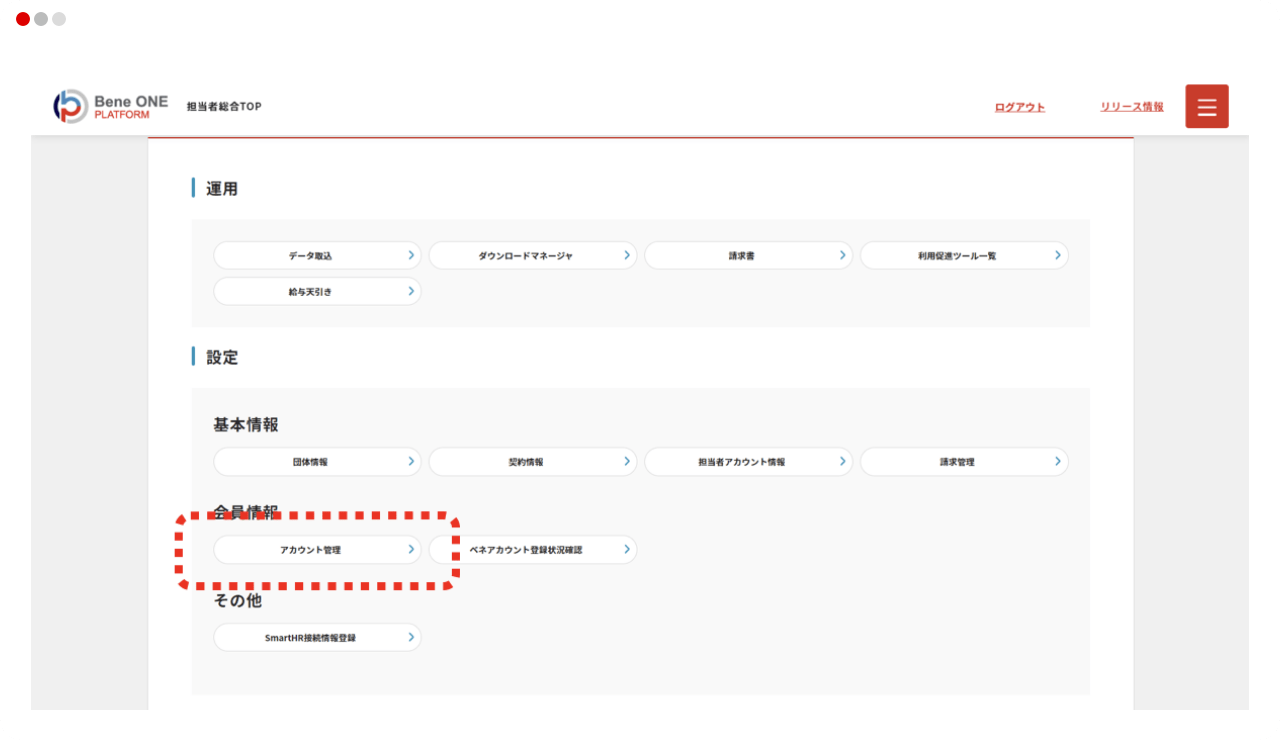
Task: Click the chevron on 請求管理
Action: click(1058, 462)
